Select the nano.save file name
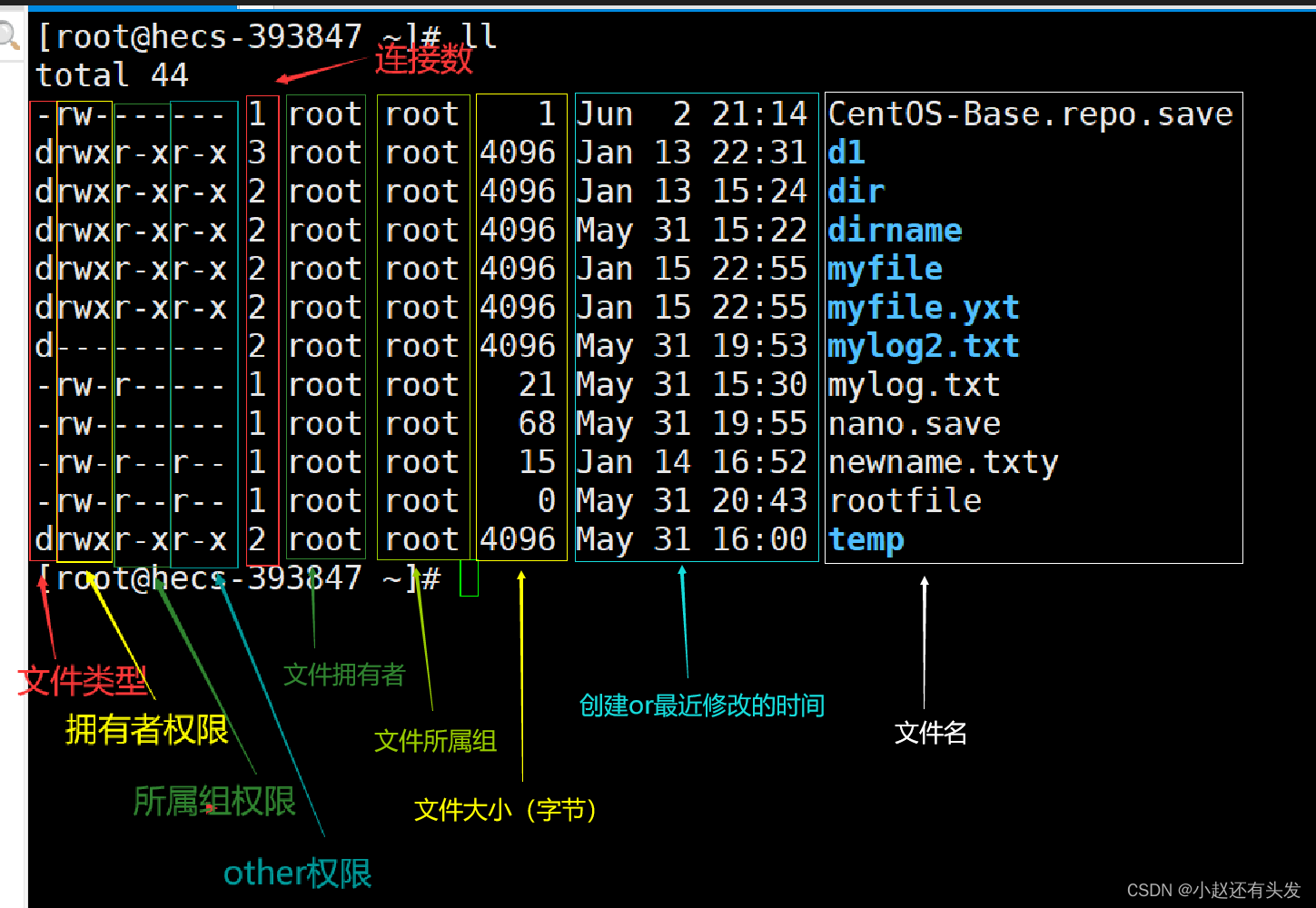The image size is (1316, 908). pos(915,424)
